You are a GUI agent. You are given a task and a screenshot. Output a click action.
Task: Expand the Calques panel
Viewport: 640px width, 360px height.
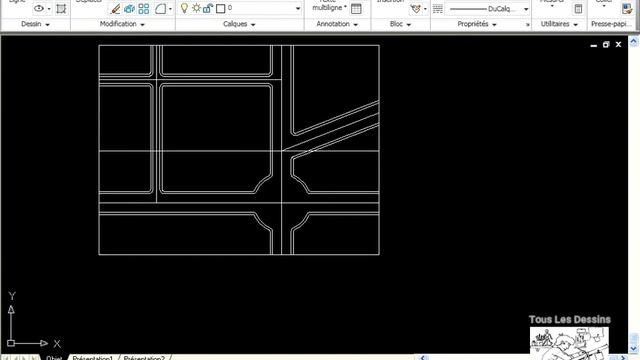tap(239, 24)
